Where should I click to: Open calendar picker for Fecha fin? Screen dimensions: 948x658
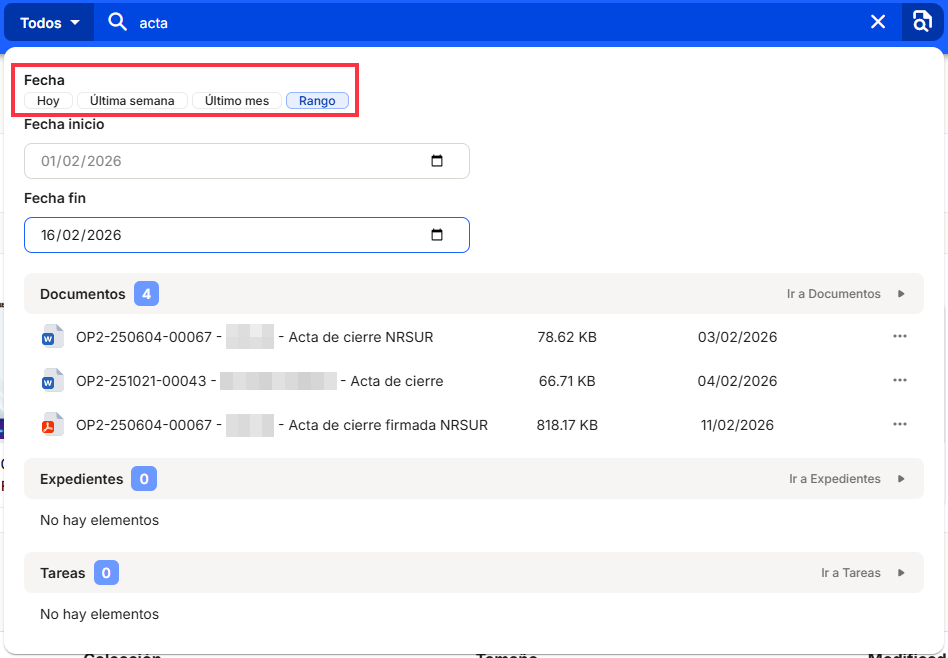point(437,235)
